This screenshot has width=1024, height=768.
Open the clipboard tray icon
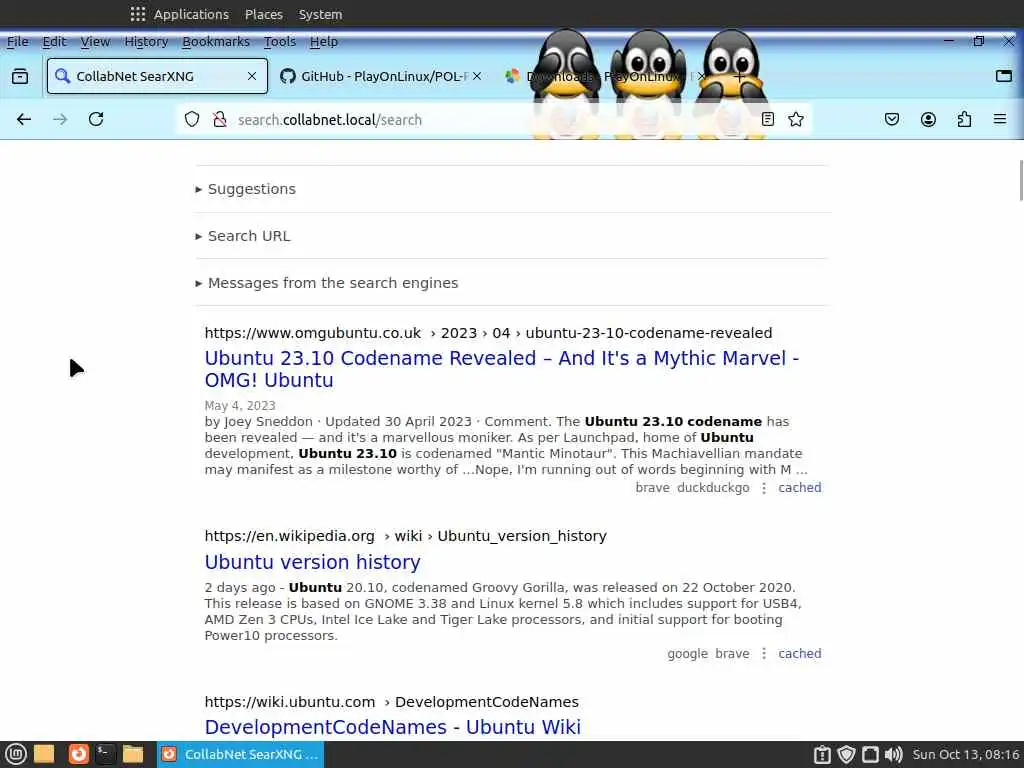tap(822, 754)
